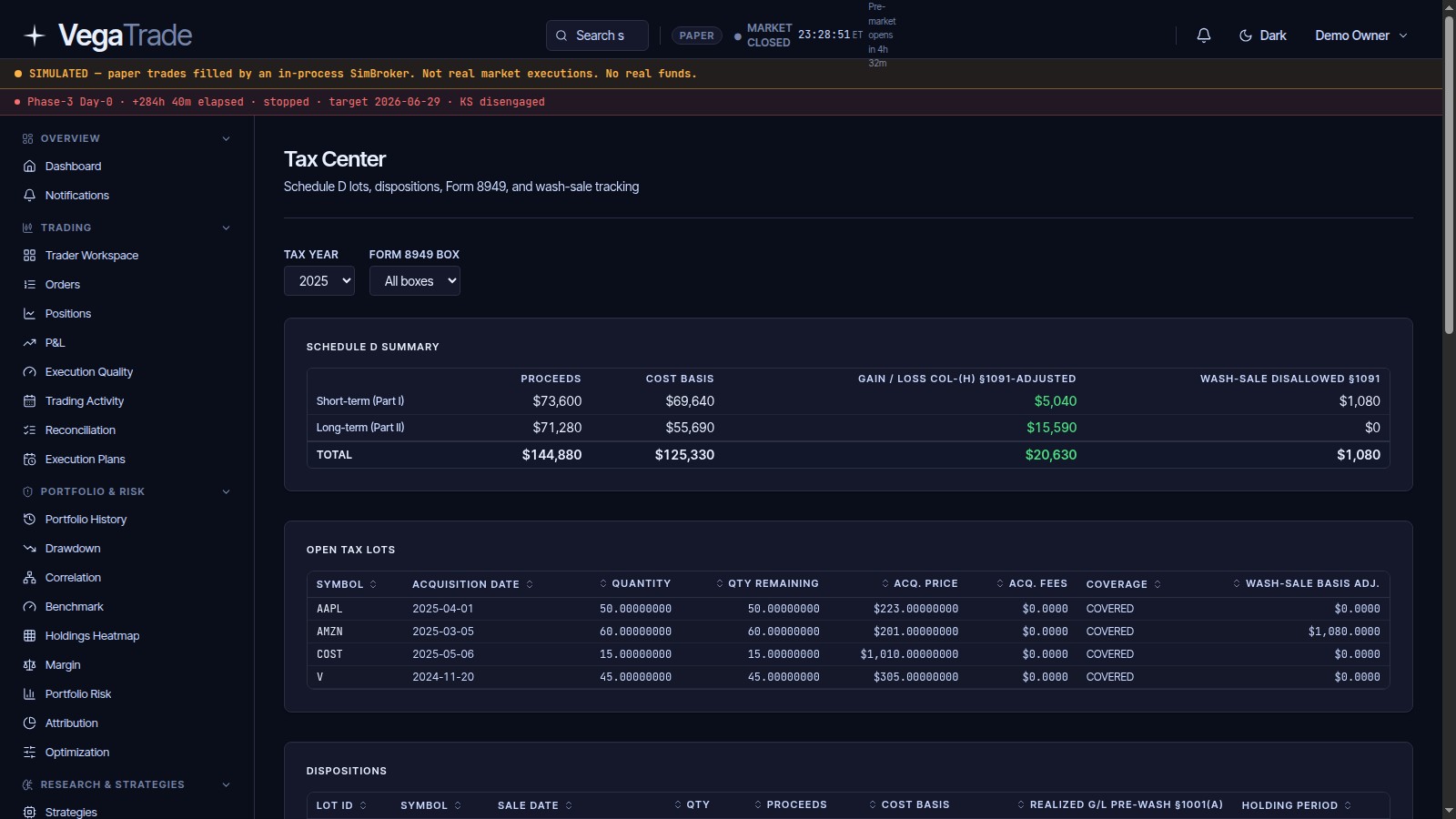Collapse the Trading sidebar section
This screenshot has width=1456, height=819.
(226, 227)
